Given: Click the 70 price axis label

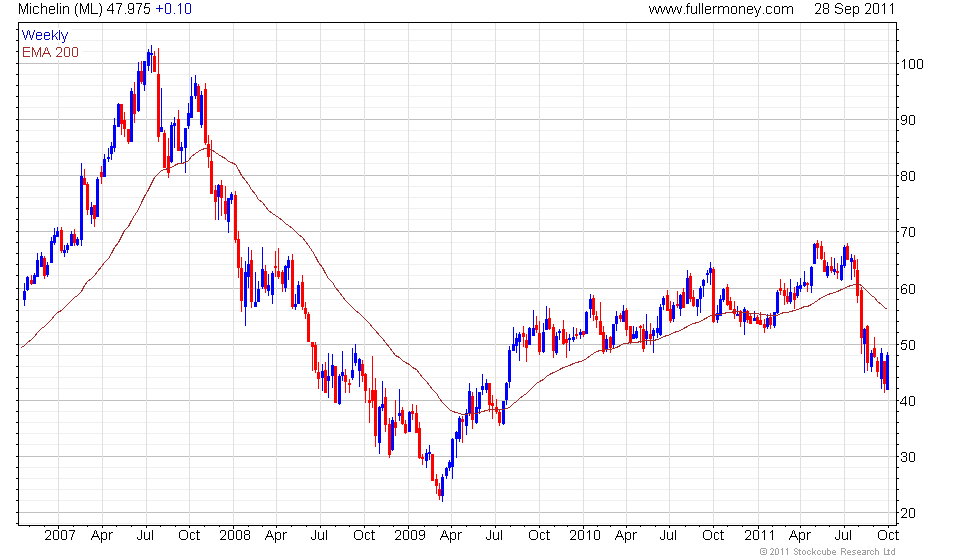Looking at the screenshot, I should tap(908, 232).
